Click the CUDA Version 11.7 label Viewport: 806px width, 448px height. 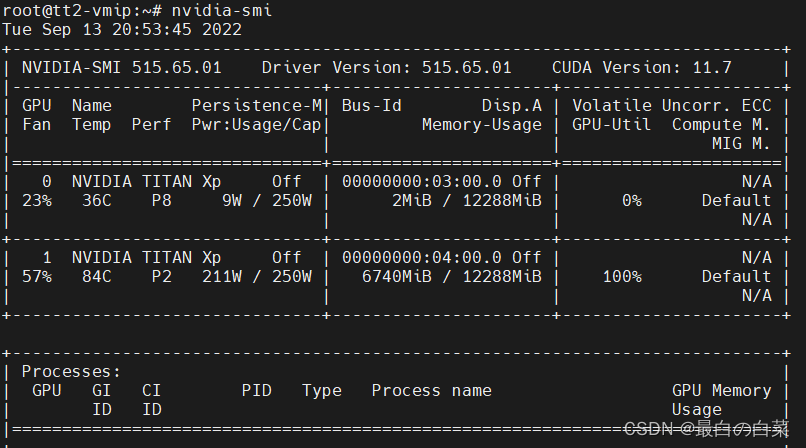[641, 67]
